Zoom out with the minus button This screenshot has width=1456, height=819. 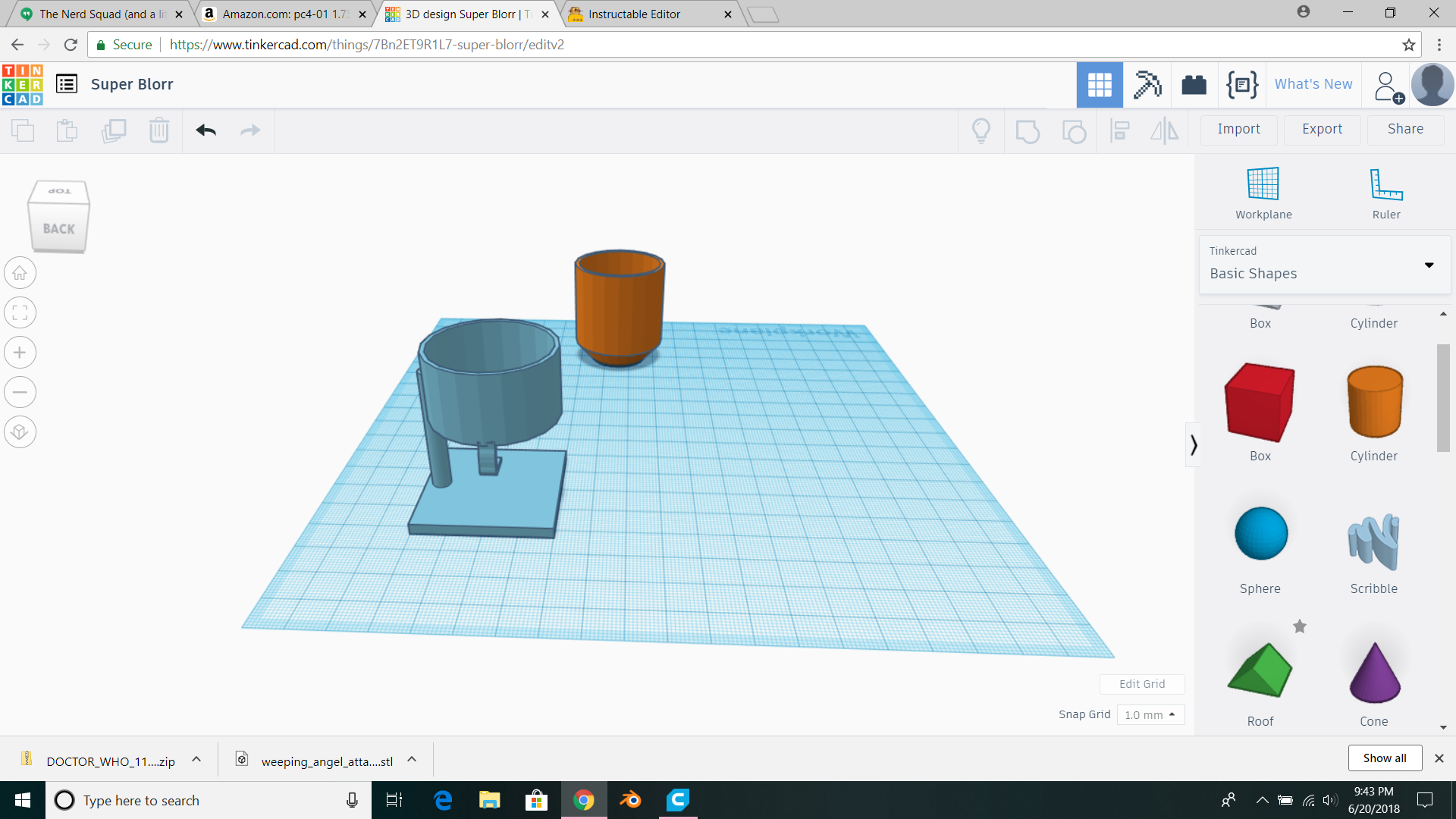pos(20,392)
